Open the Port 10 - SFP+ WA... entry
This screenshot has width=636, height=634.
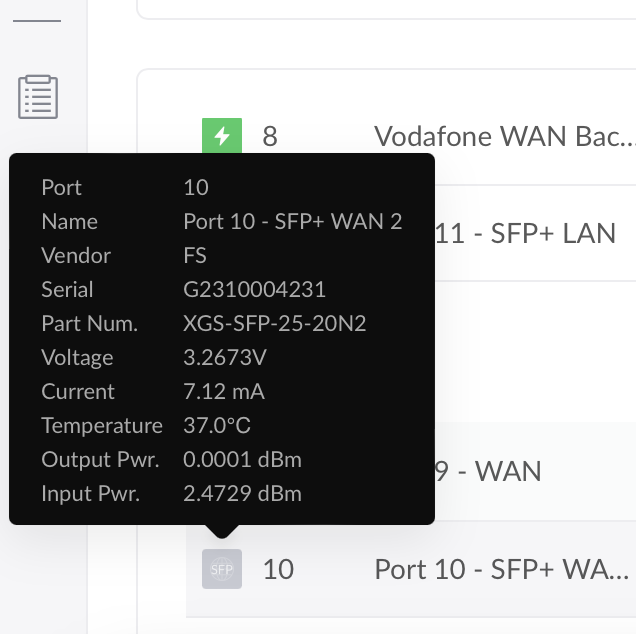[x=501, y=569]
